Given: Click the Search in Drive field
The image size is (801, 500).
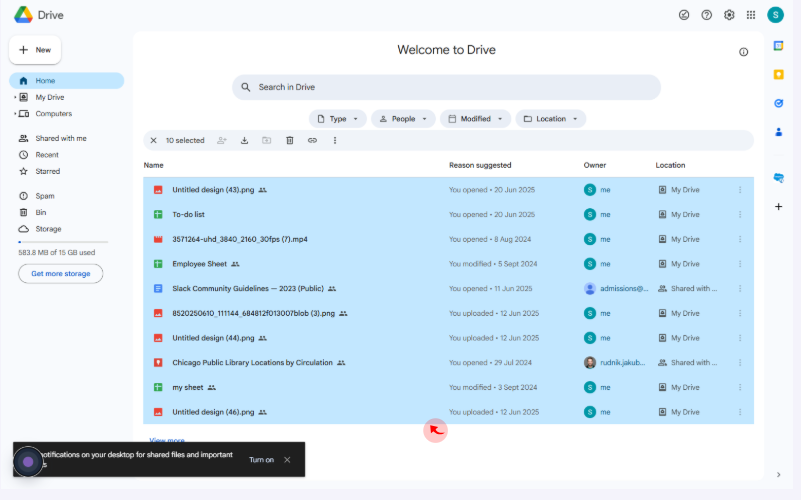Looking at the screenshot, I should [x=446, y=87].
